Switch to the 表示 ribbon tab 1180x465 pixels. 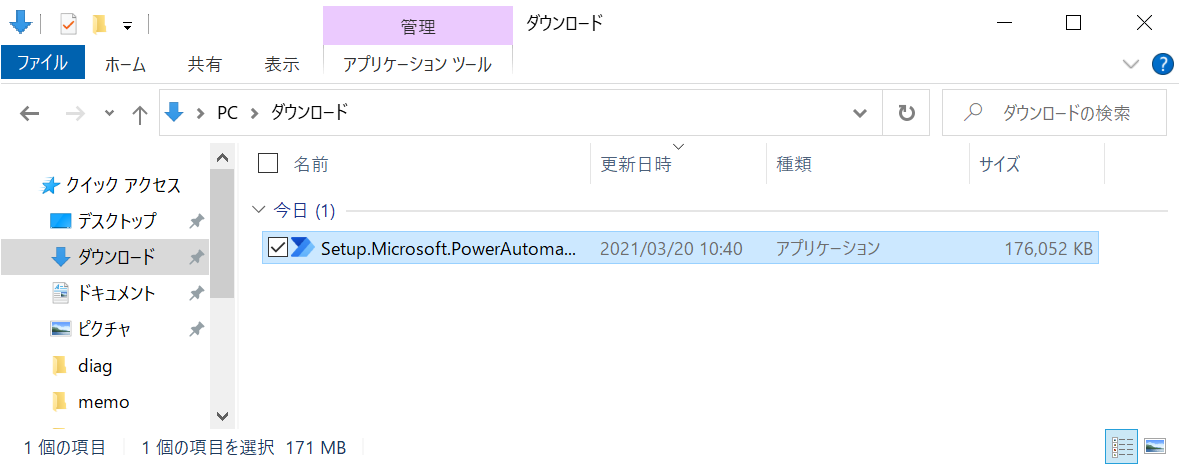281,64
